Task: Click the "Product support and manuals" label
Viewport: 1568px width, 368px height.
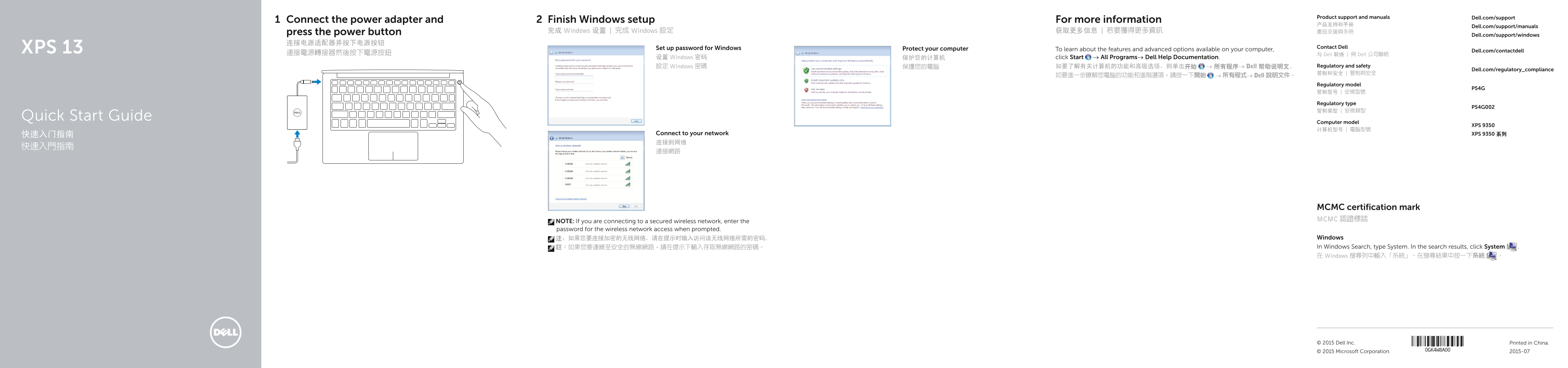Action: click(x=1353, y=17)
